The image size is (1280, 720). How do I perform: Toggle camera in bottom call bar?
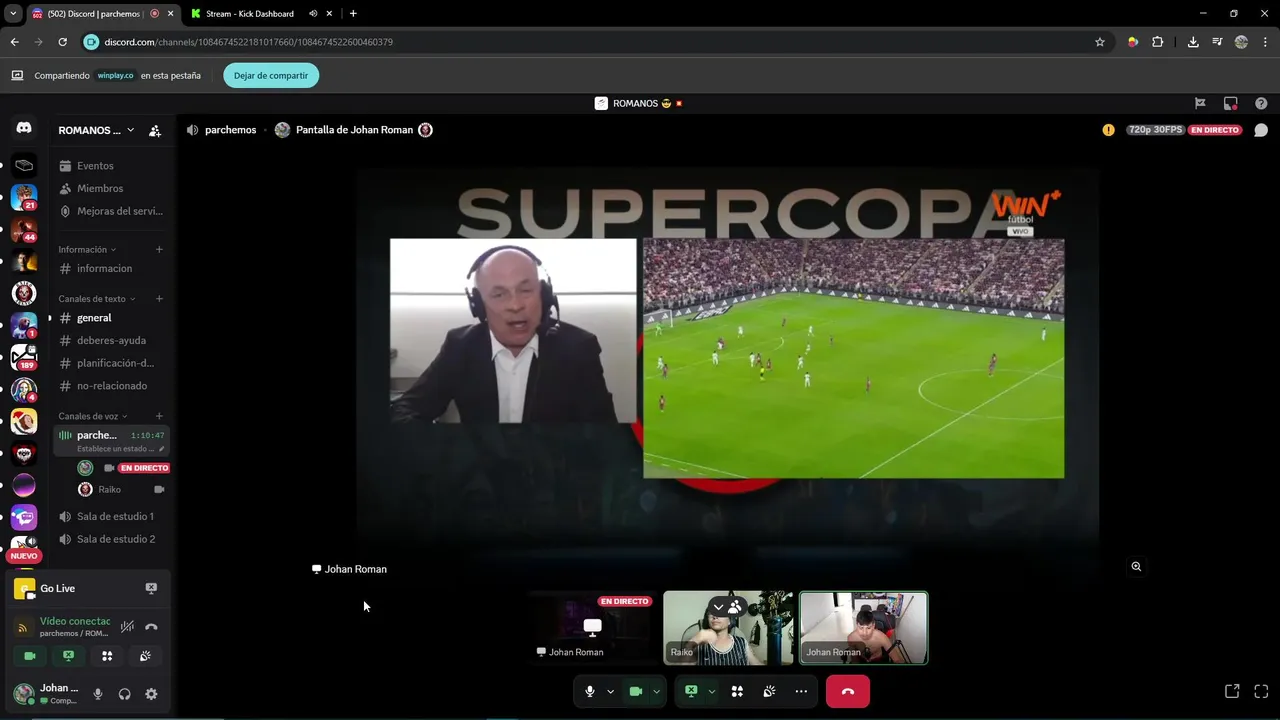coord(635,691)
